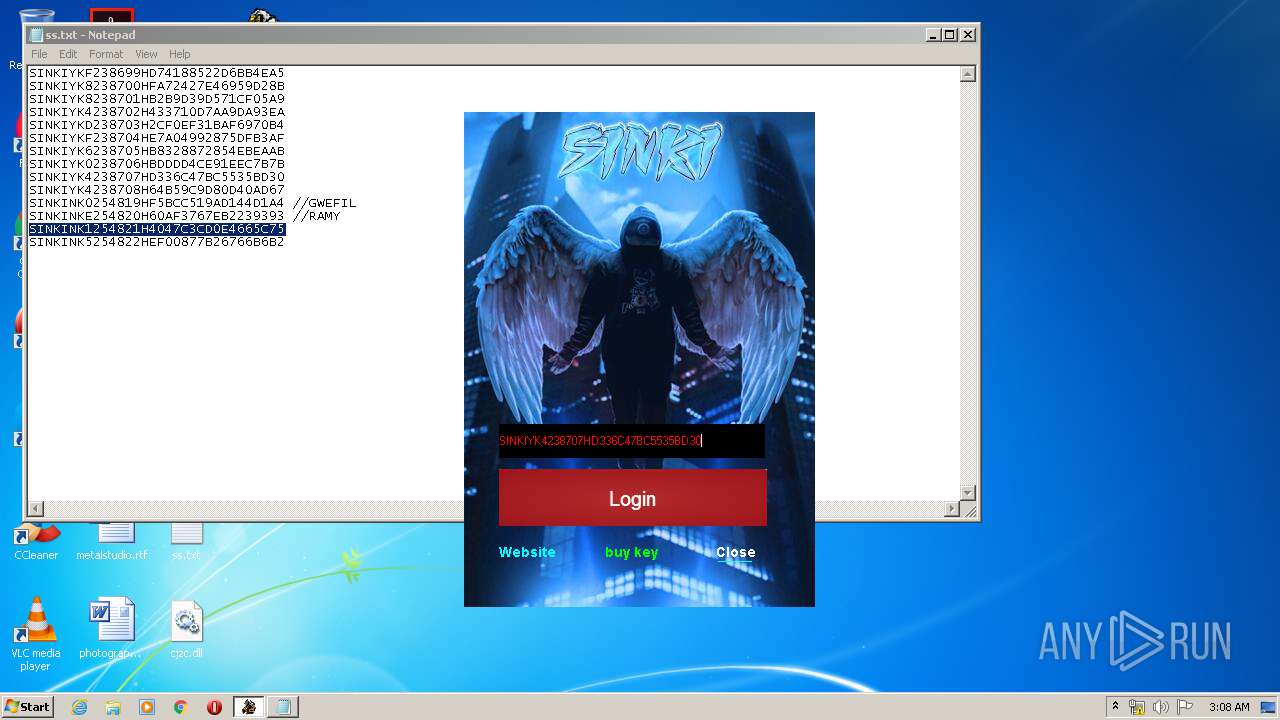
Task: Click the volume speaker tray icon
Action: pos(1161,707)
